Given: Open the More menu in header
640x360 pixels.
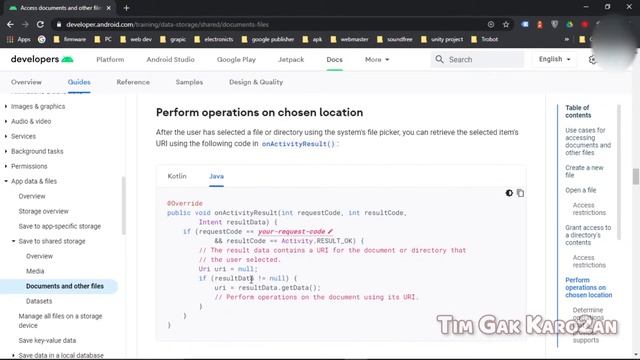Looking at the screenshot, I should pos(377,60).
